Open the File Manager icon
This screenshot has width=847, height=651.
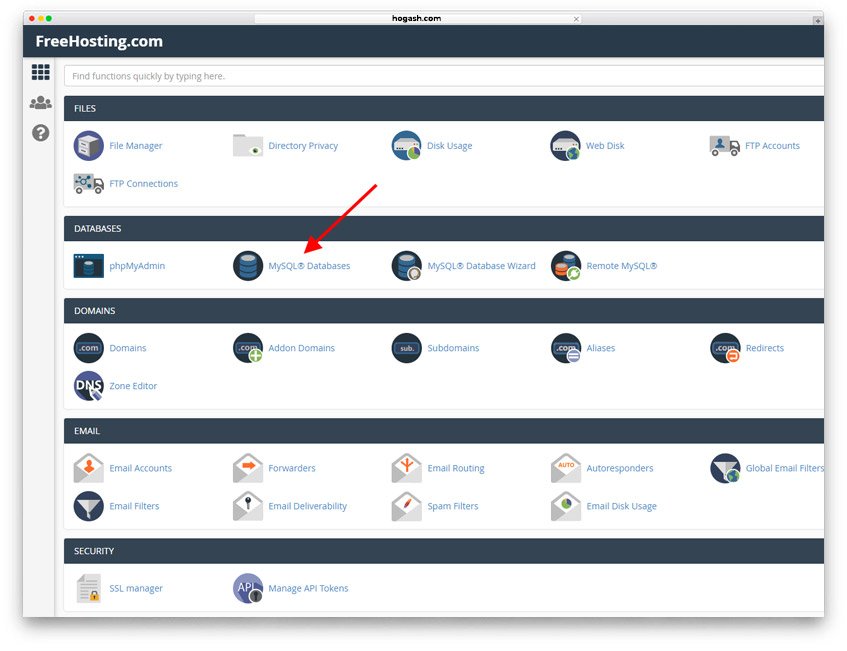[x=89, y=145]
